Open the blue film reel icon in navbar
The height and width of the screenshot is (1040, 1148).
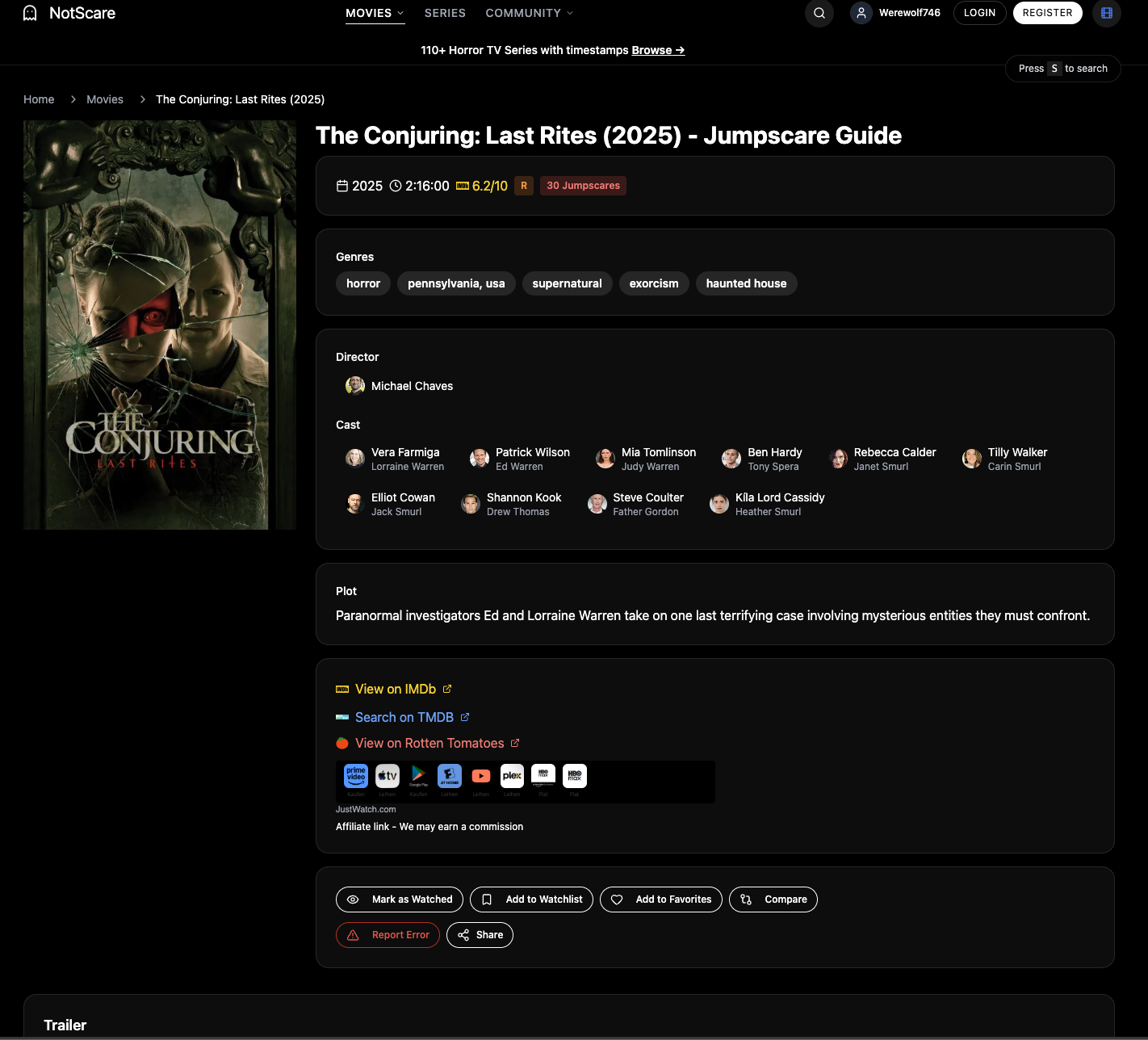click(1106, 13)
